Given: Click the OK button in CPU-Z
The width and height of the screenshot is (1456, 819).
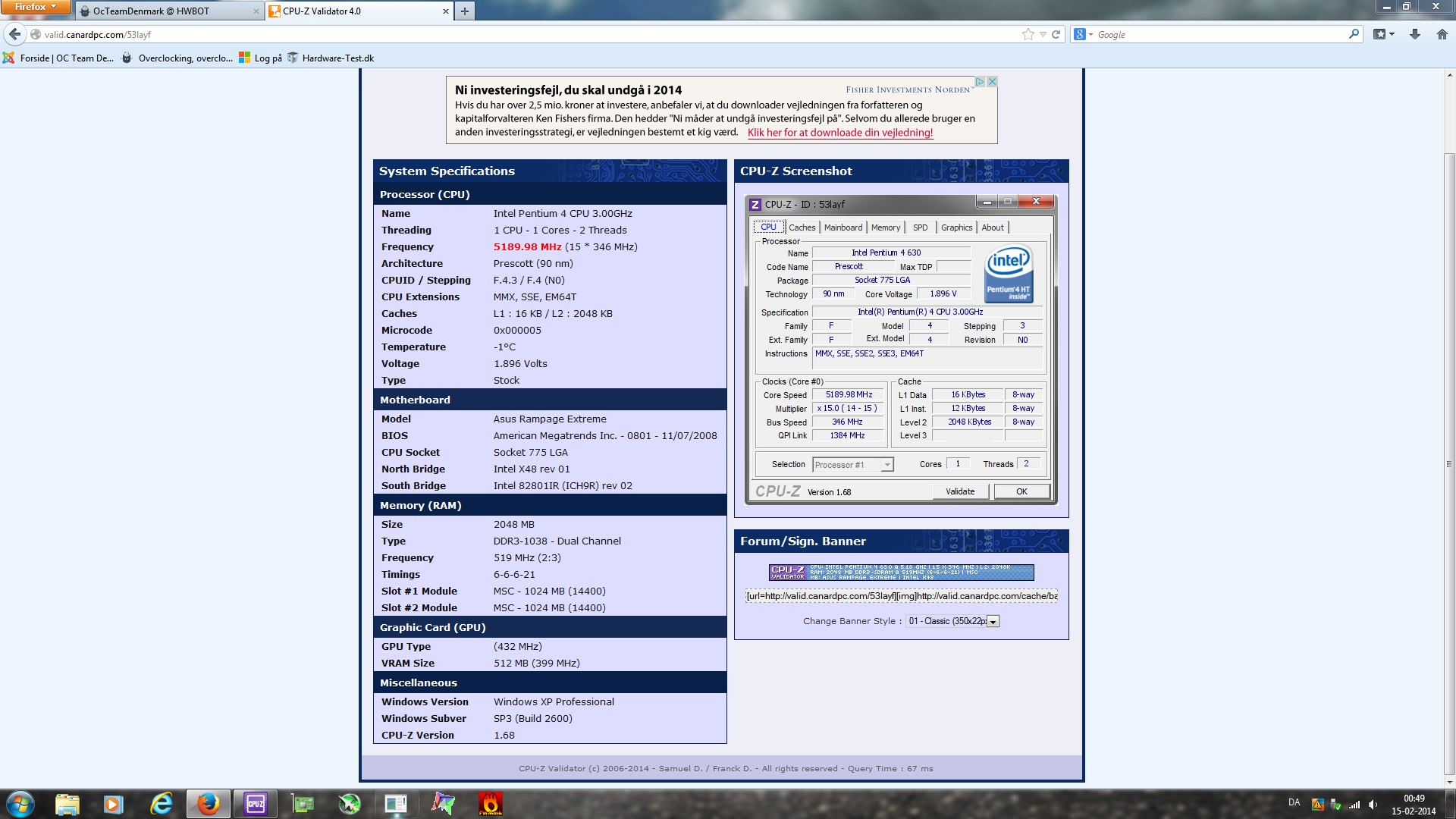Looking at the screenshot, I should pos(1021,491).
